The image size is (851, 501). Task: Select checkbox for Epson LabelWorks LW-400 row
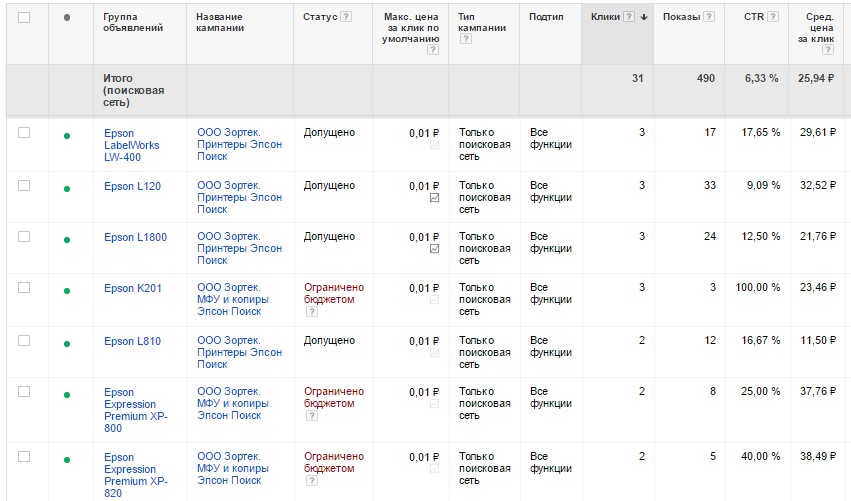[24, 132]
